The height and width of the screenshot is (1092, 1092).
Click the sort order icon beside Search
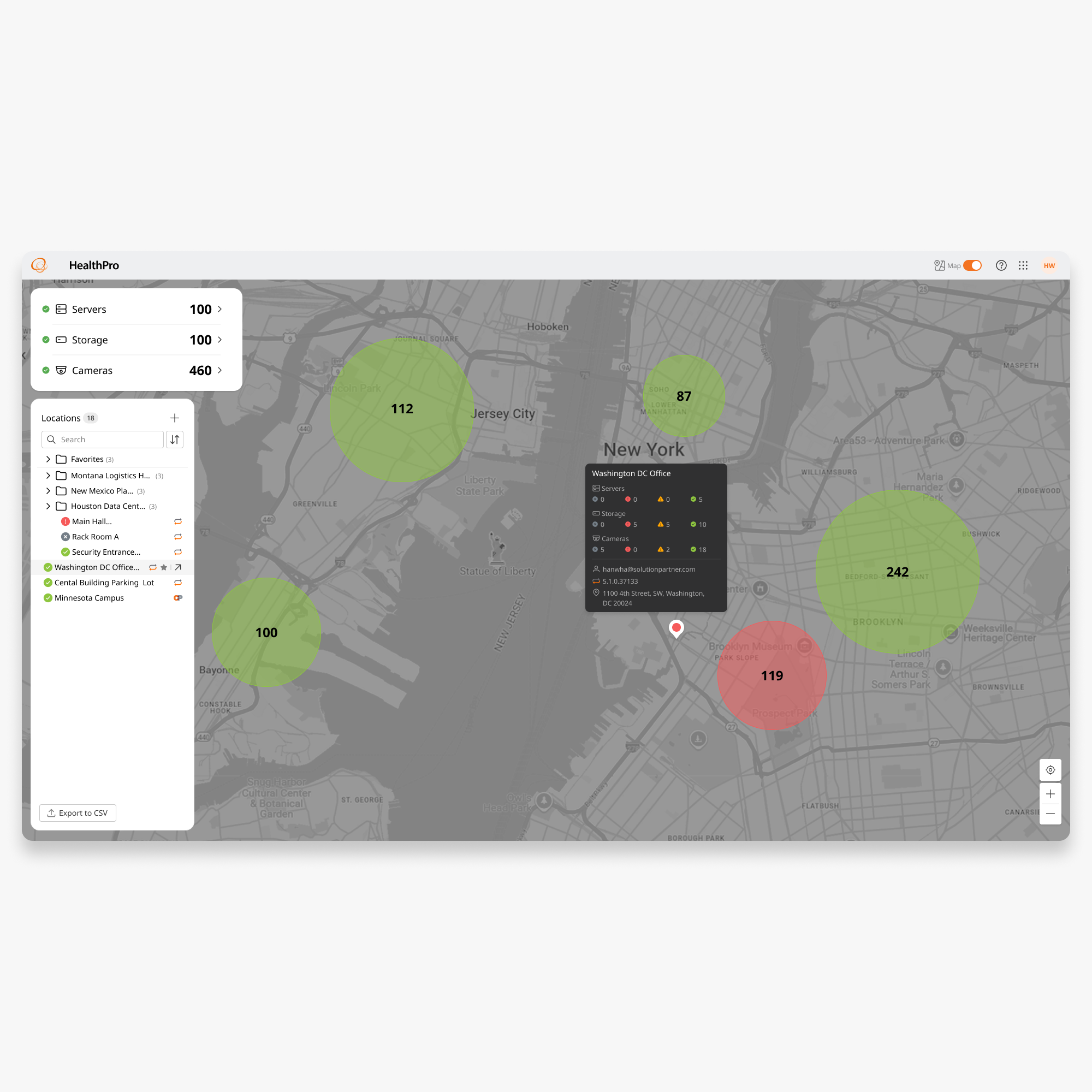[x=175, y=439]
